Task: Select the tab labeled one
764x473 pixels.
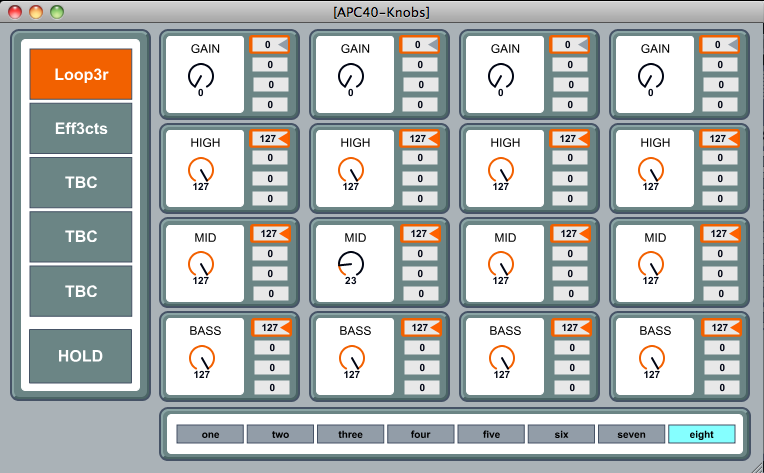Action: pos(210,434)
